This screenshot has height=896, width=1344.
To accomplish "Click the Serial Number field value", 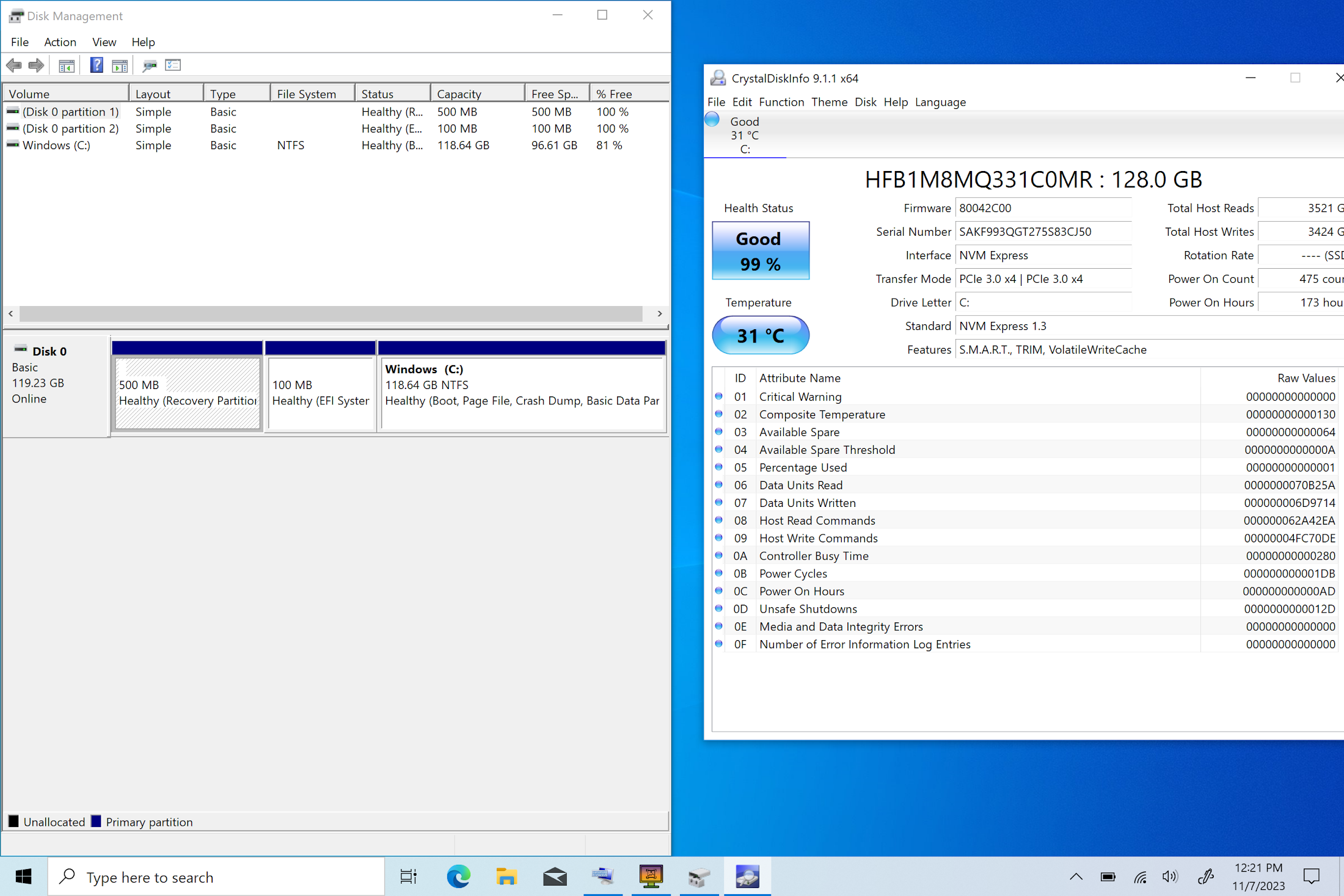I will coord(1043,231).
